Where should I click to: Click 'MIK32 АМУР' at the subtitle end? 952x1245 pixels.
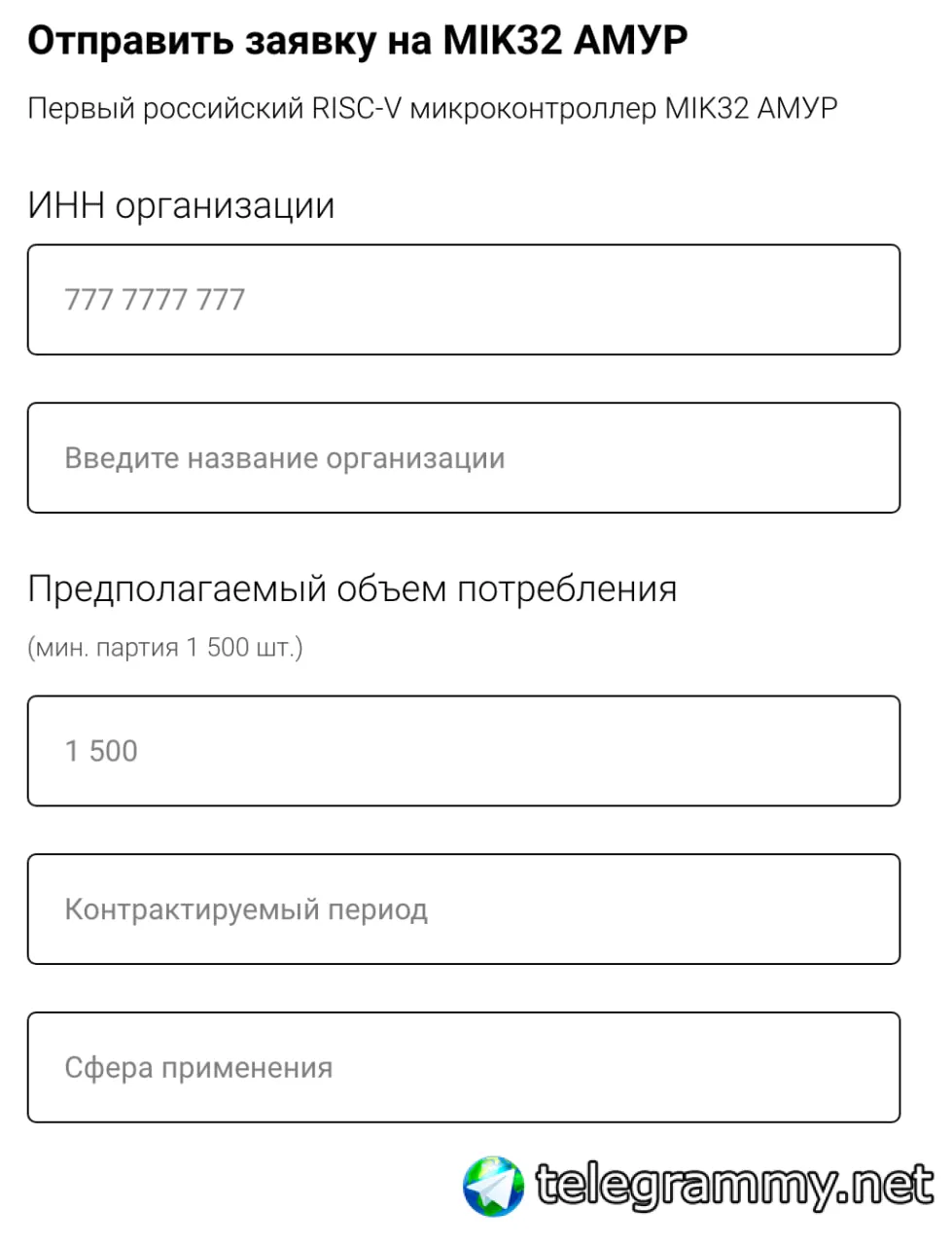pos(751,108)
